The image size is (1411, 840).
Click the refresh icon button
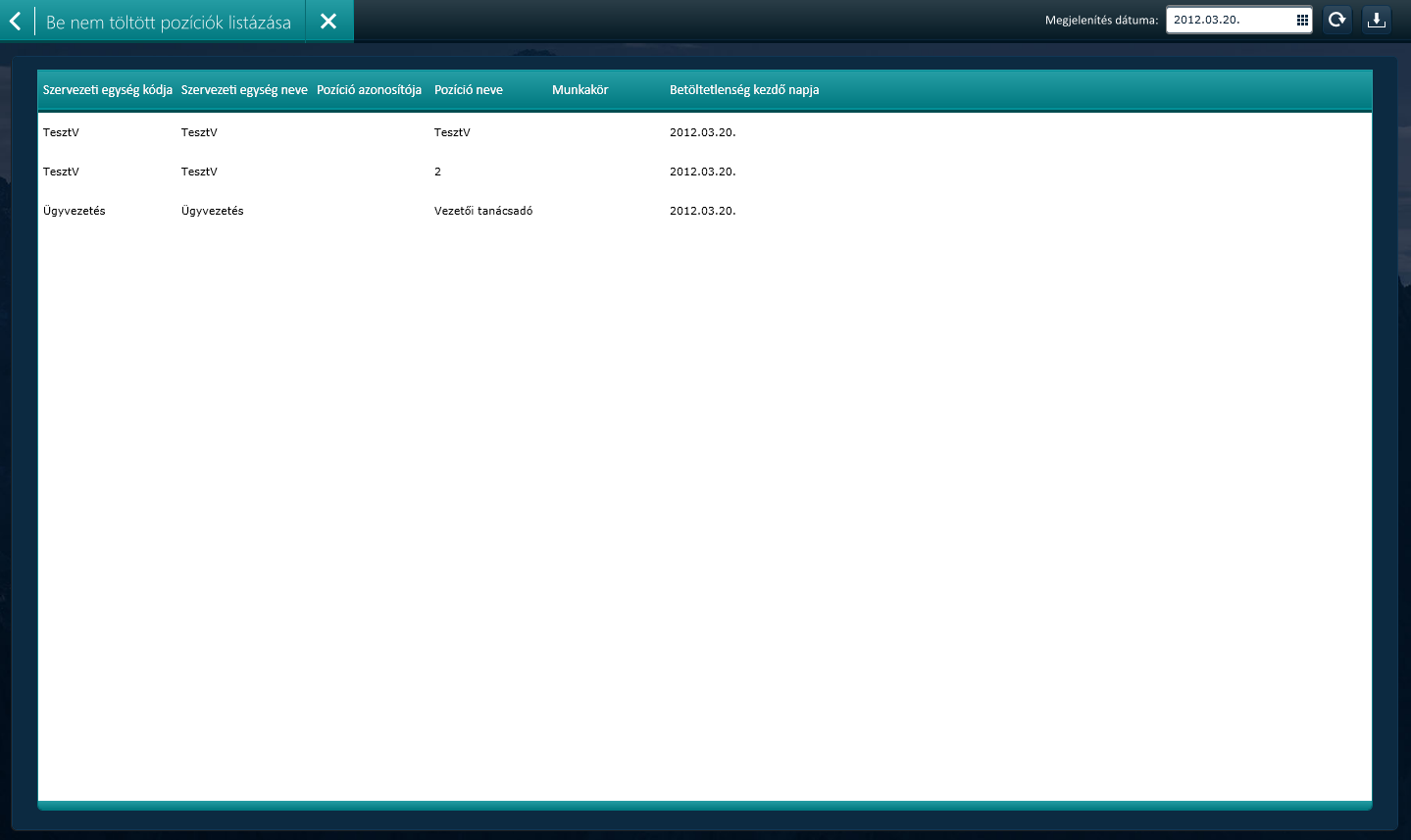1336,20
